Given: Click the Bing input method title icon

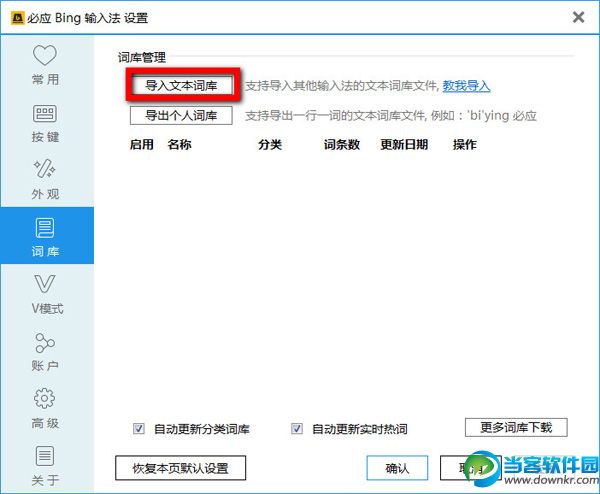Looking at the screenshot, I should click(x=17, y=18).
